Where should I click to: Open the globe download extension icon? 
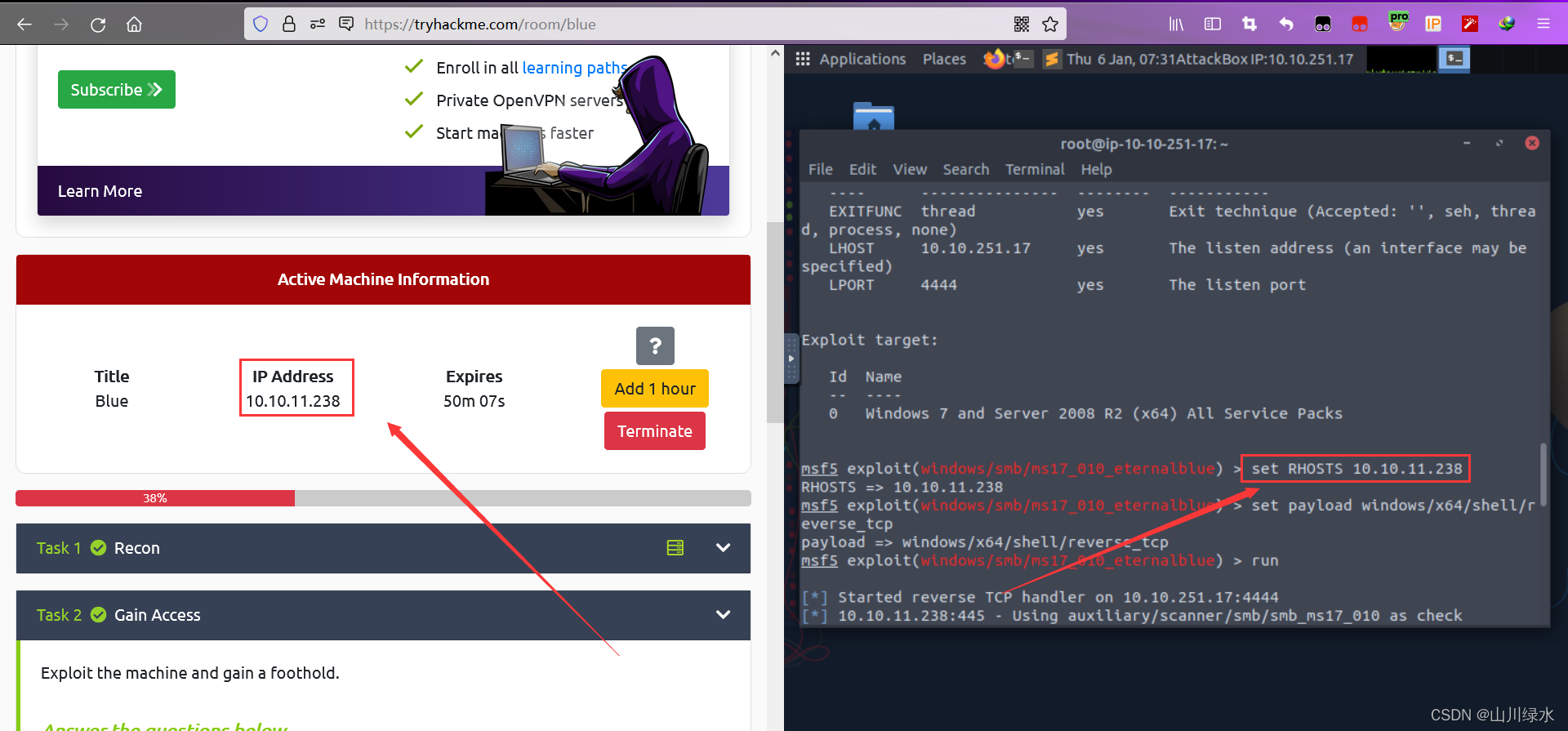click(x=1507, y=25)
